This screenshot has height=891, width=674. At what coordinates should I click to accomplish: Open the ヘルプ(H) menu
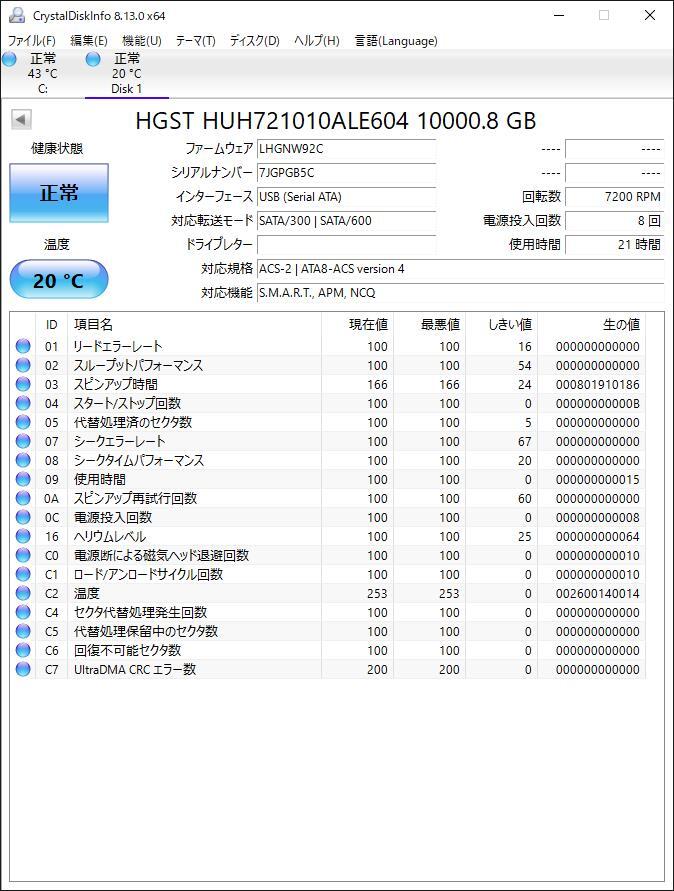click(317, 40)
